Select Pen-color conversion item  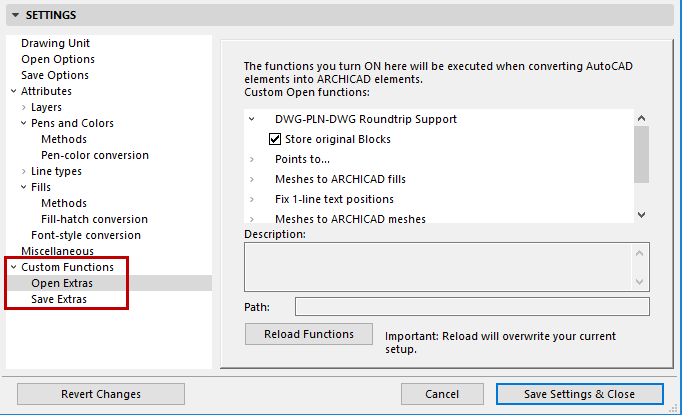[95, 155]
